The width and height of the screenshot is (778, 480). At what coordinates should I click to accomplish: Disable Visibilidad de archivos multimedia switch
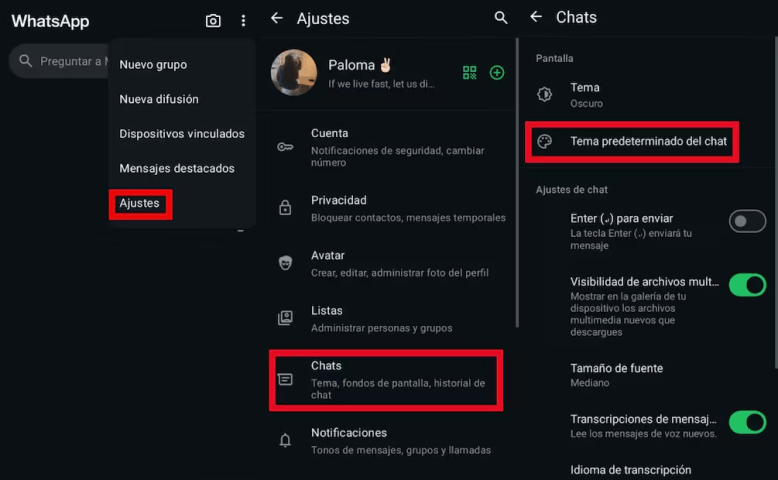747,285
